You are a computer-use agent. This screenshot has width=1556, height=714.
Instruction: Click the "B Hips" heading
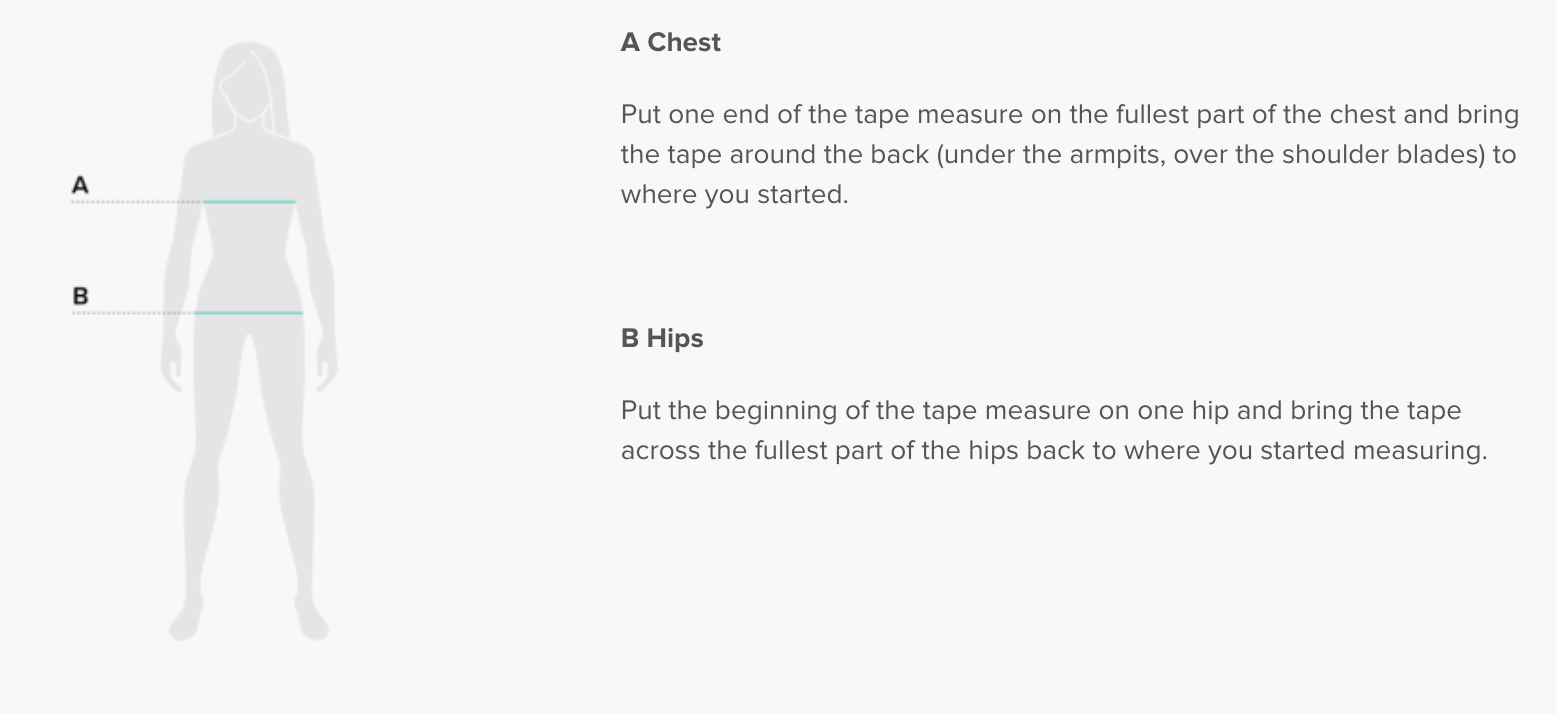coord(662,338)
